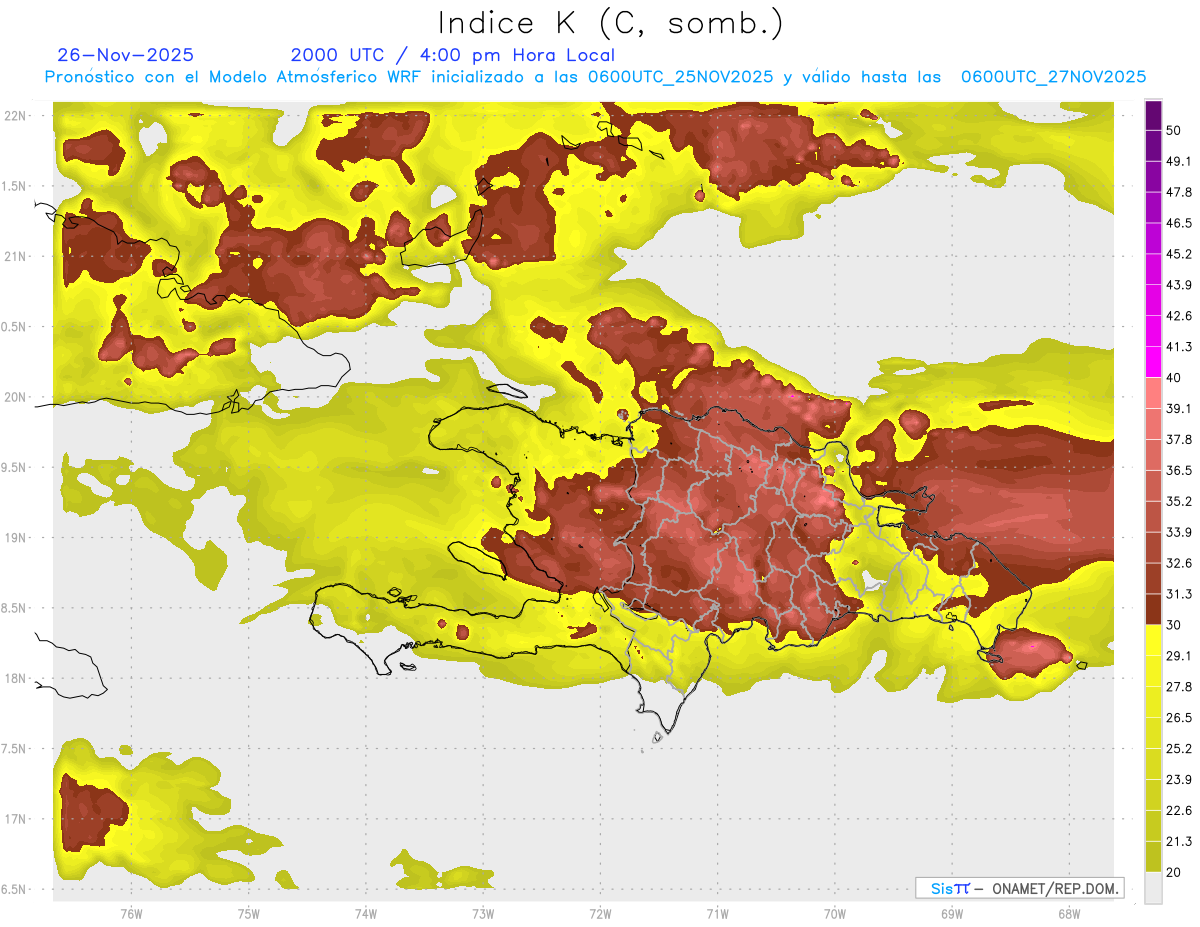Click the '72W' longitude label
This screenshot has height=927, width=1200.
tap(601, 913)
